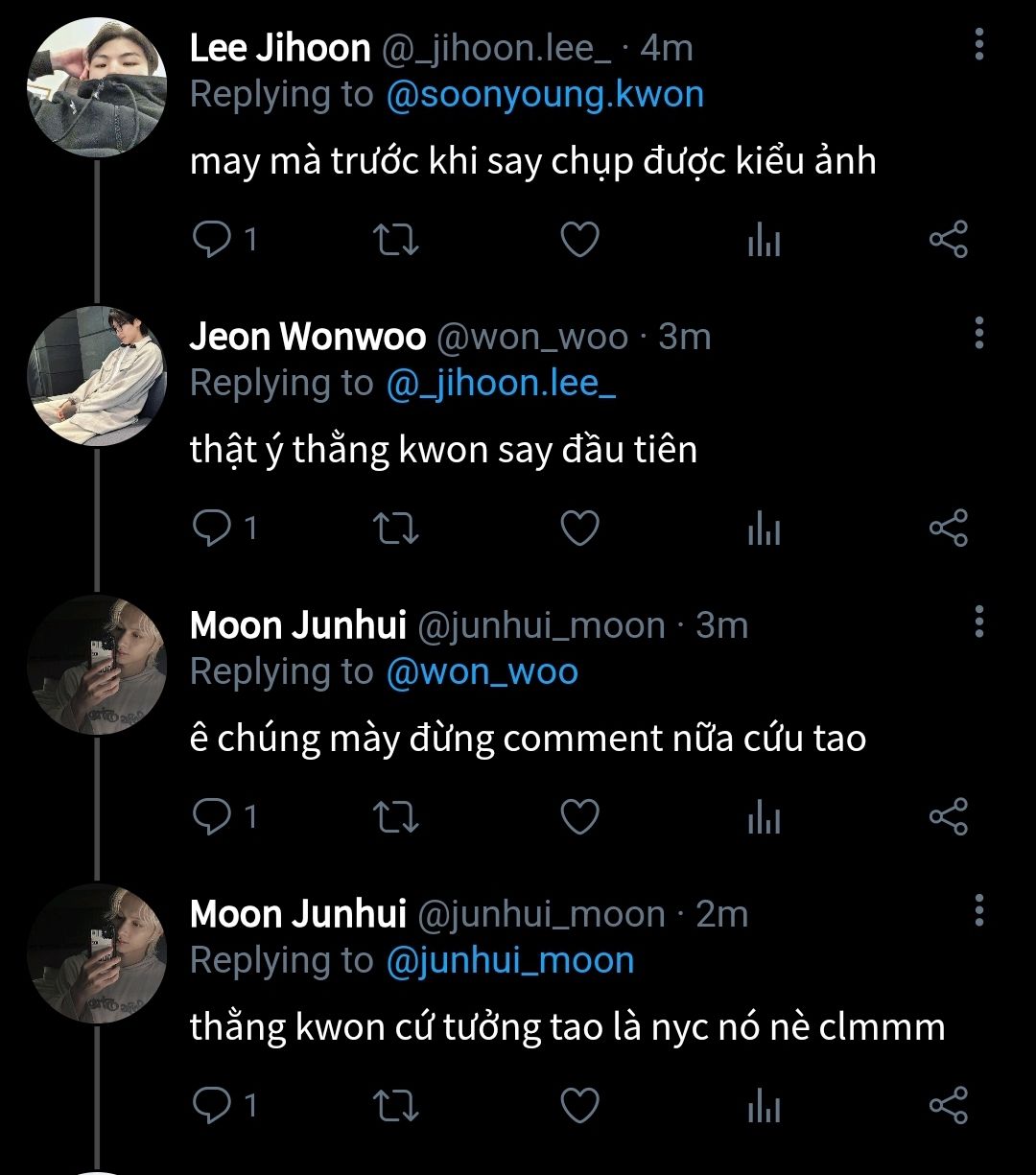Retweet the 'cứu tao' tweet

(x=394, y=816)
